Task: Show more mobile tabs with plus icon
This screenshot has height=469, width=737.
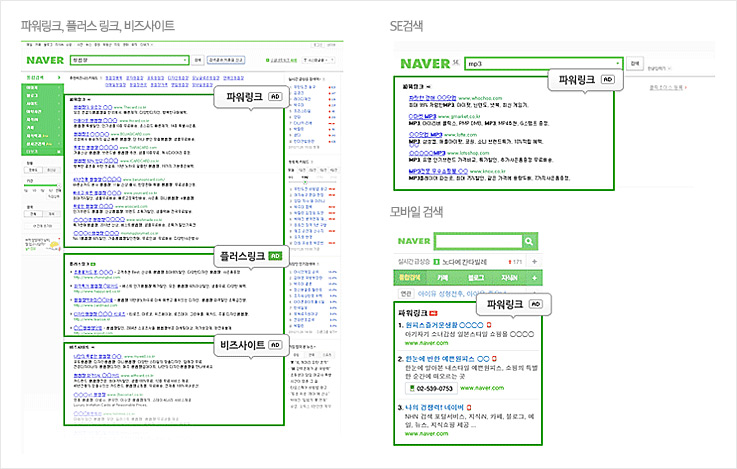Action: (534, 278)
